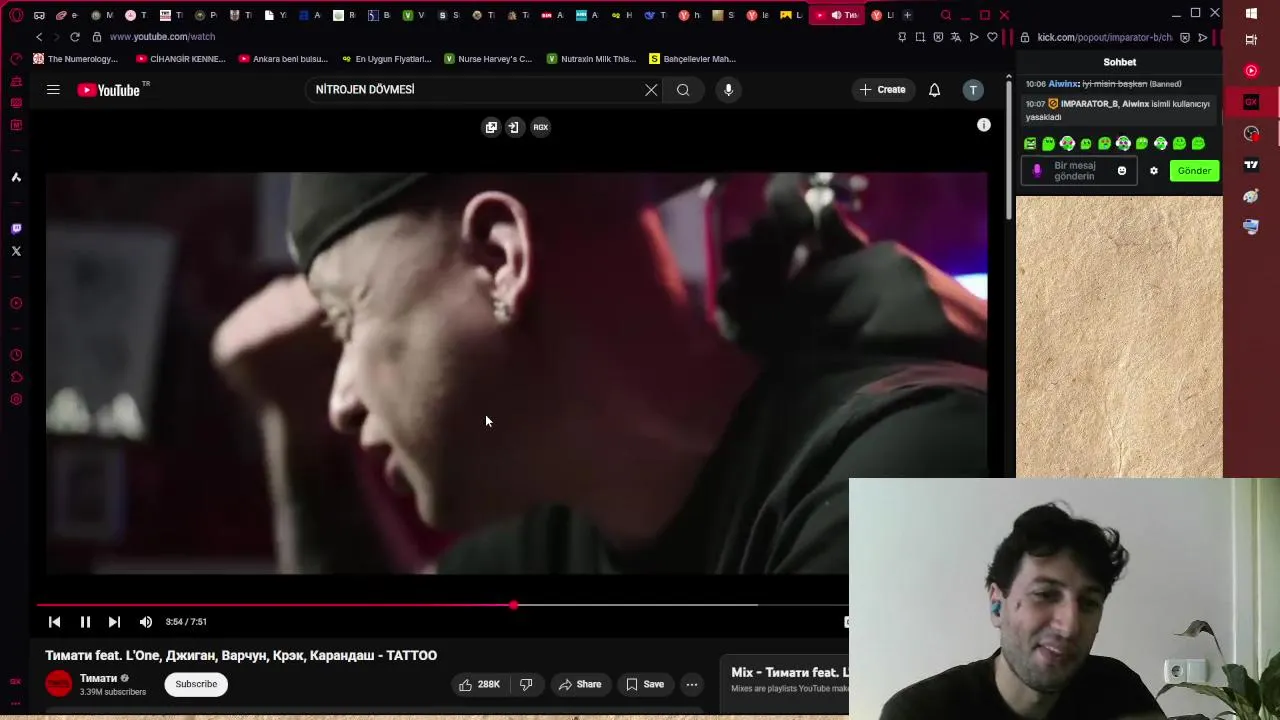The width and height of the screenshot is (1280, 720).
Task: Save the video to a playlist
Action: tap(645, 684)
